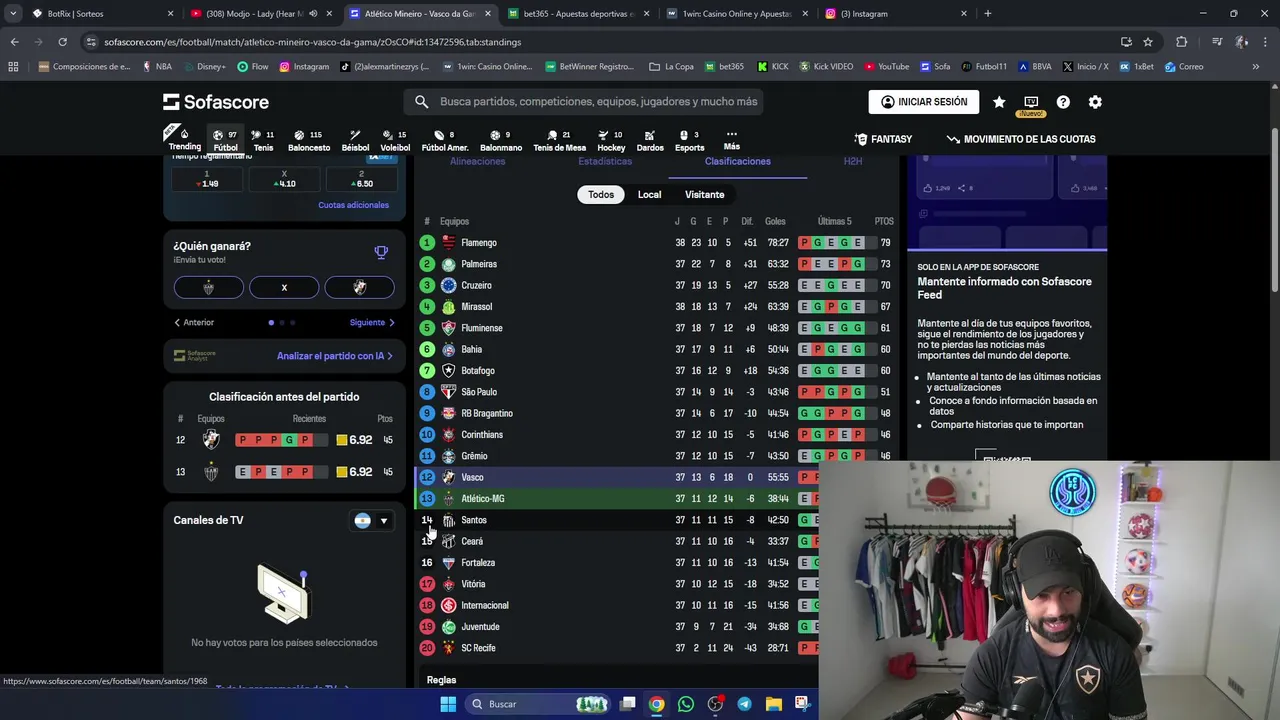The width and height of the screenshot is (1280, 720).
Task: Show Visitante standings filter
Action: pyautogui.click(x=704, y=195)
